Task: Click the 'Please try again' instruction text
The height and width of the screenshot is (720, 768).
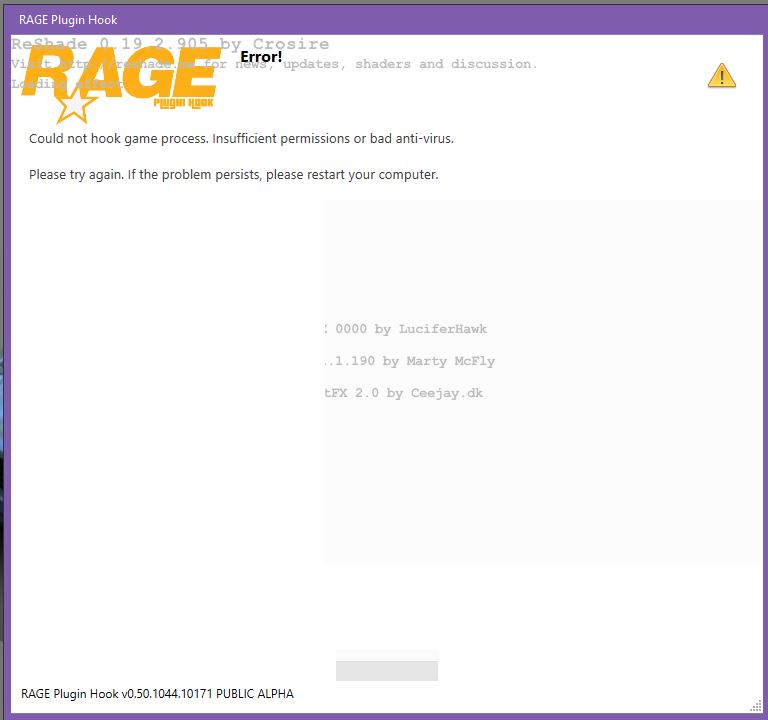Action: 234,174
